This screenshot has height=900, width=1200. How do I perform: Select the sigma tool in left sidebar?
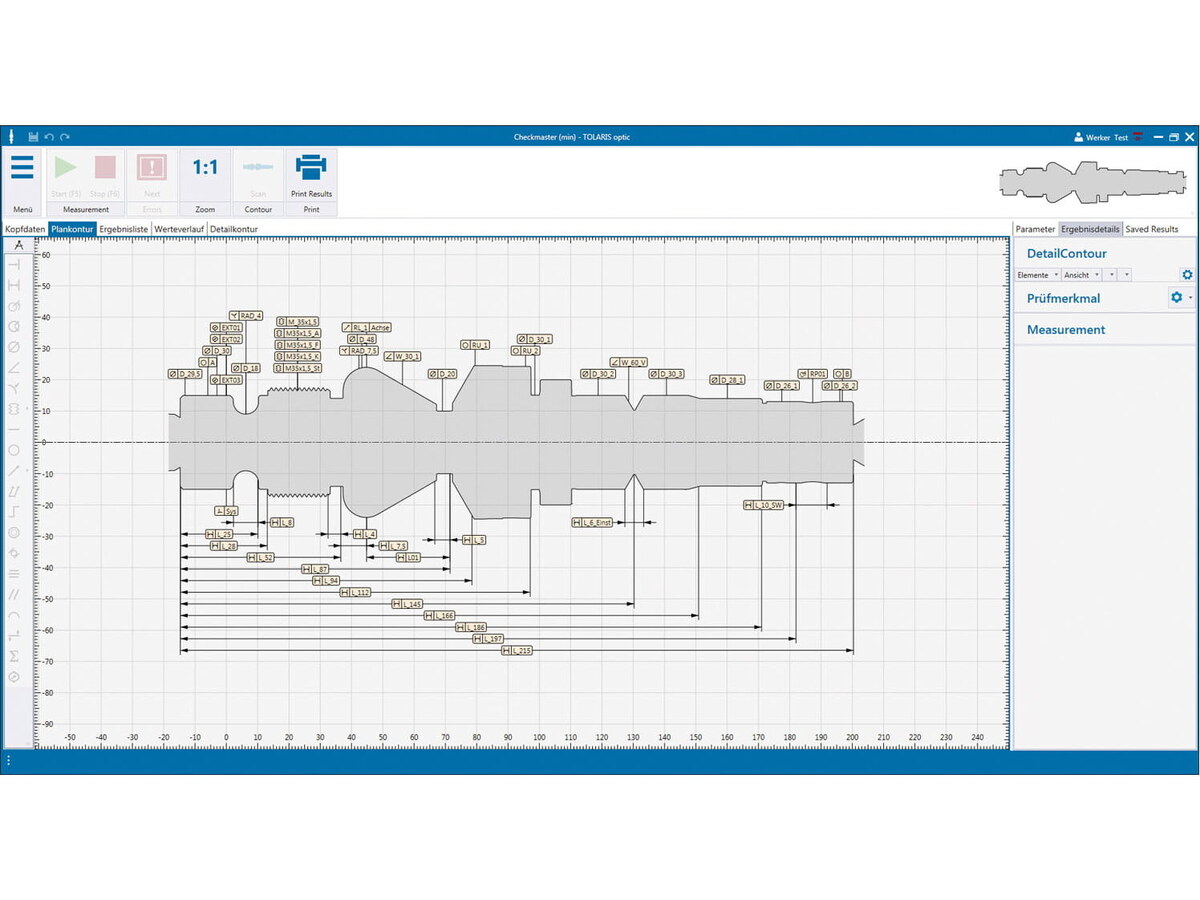[x=14, y=656]
